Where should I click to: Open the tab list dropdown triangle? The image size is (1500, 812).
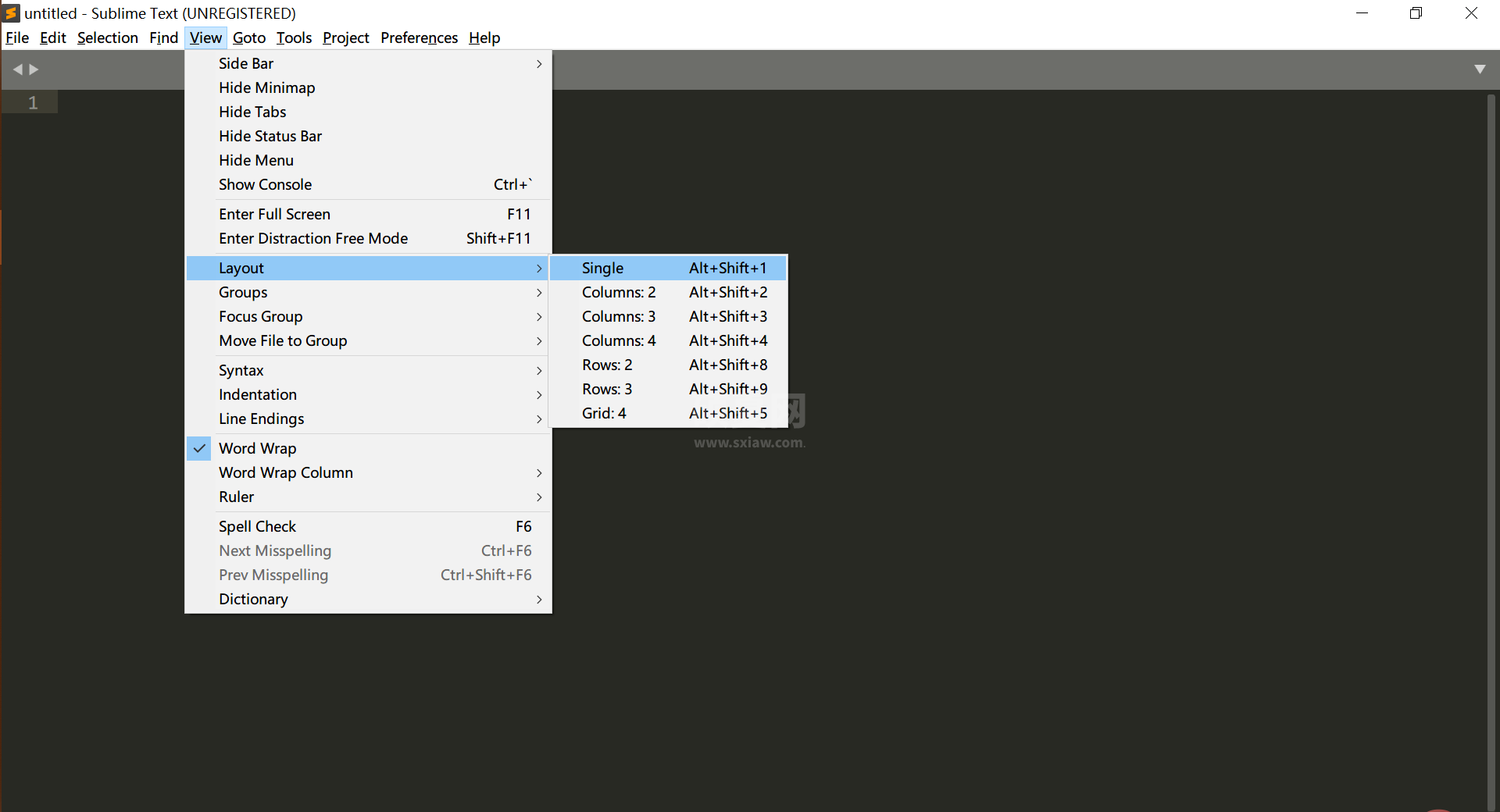click(x=1480, y=69)
